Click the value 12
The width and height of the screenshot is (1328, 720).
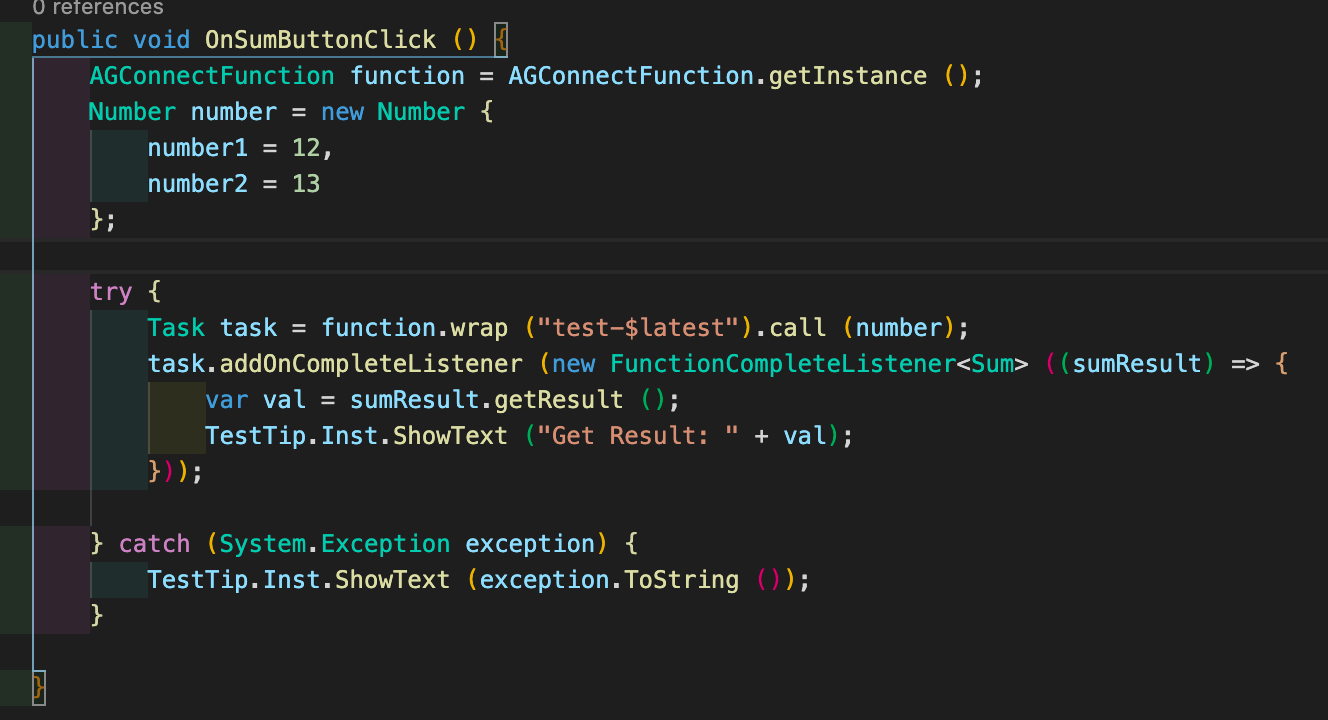(306, 148)
